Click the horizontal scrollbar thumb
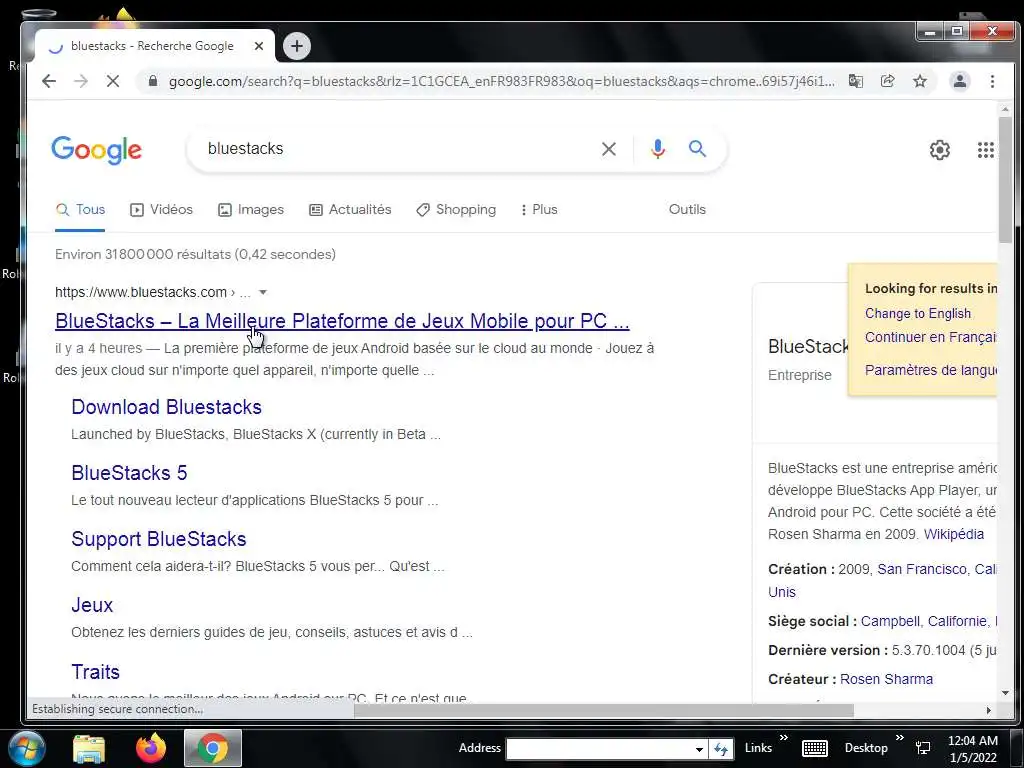 pos(603,711)
